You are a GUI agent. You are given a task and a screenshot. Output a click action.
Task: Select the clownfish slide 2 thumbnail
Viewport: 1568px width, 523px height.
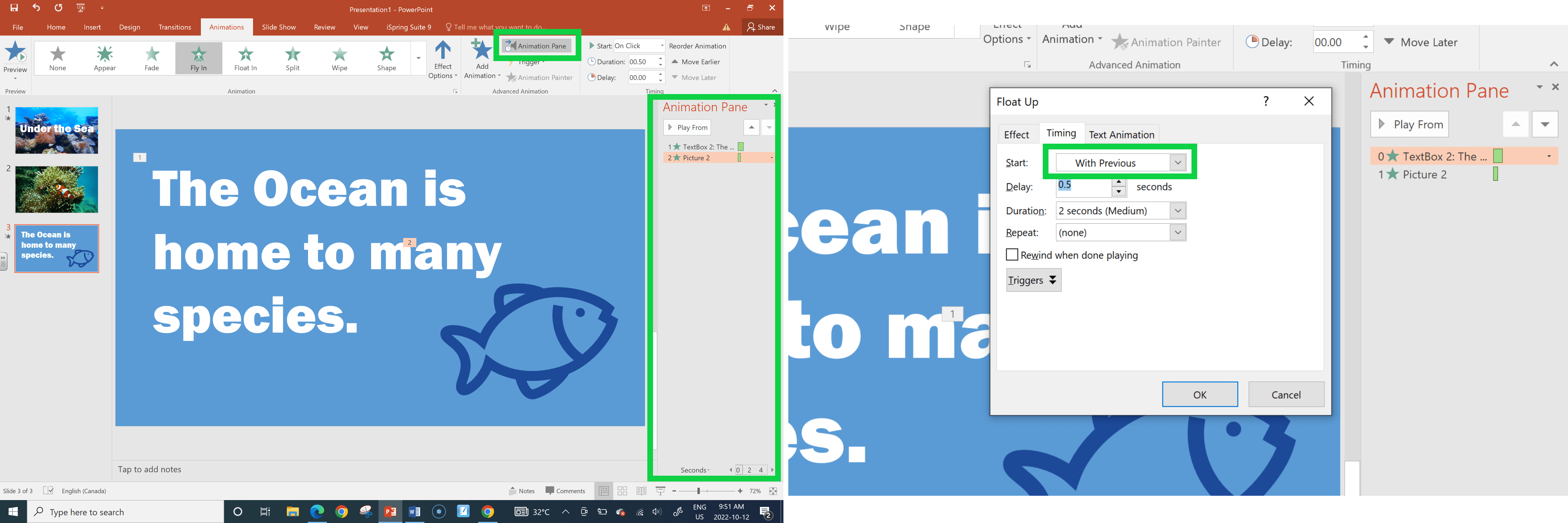tap(57, 189)
